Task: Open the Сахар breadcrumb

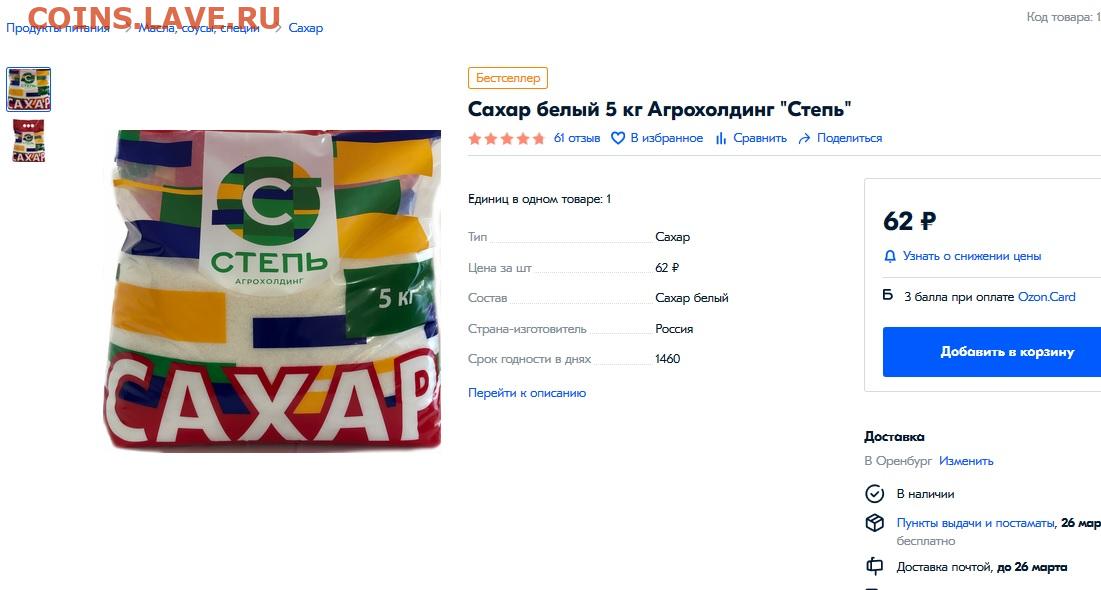Action: (305, 28)
